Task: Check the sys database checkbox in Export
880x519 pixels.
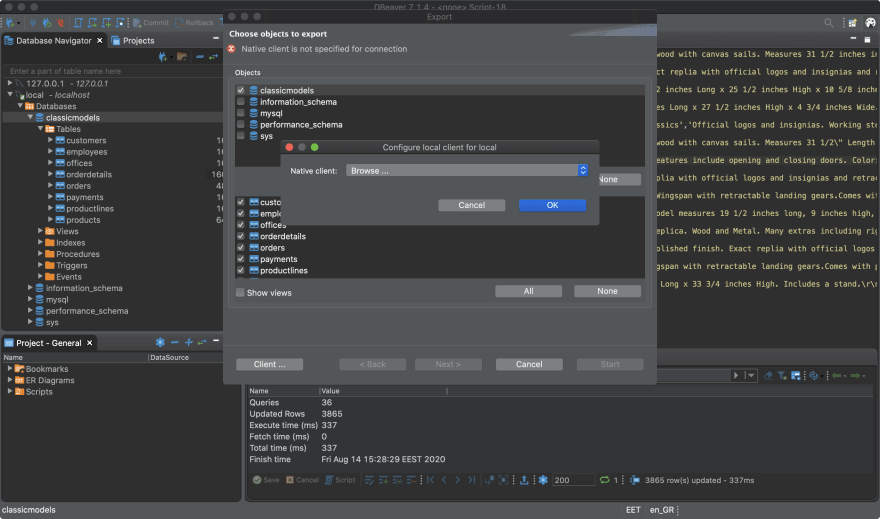Action: 241,136
